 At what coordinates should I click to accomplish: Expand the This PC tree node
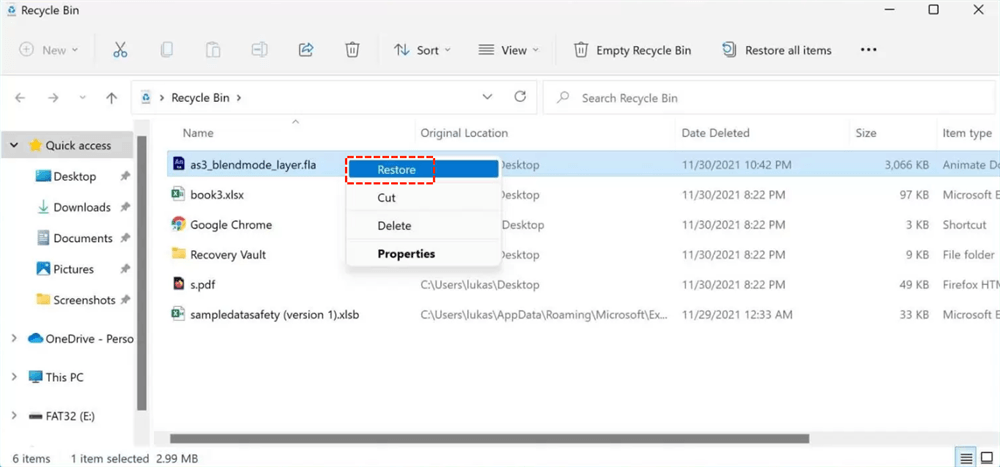tap(14, 377)
